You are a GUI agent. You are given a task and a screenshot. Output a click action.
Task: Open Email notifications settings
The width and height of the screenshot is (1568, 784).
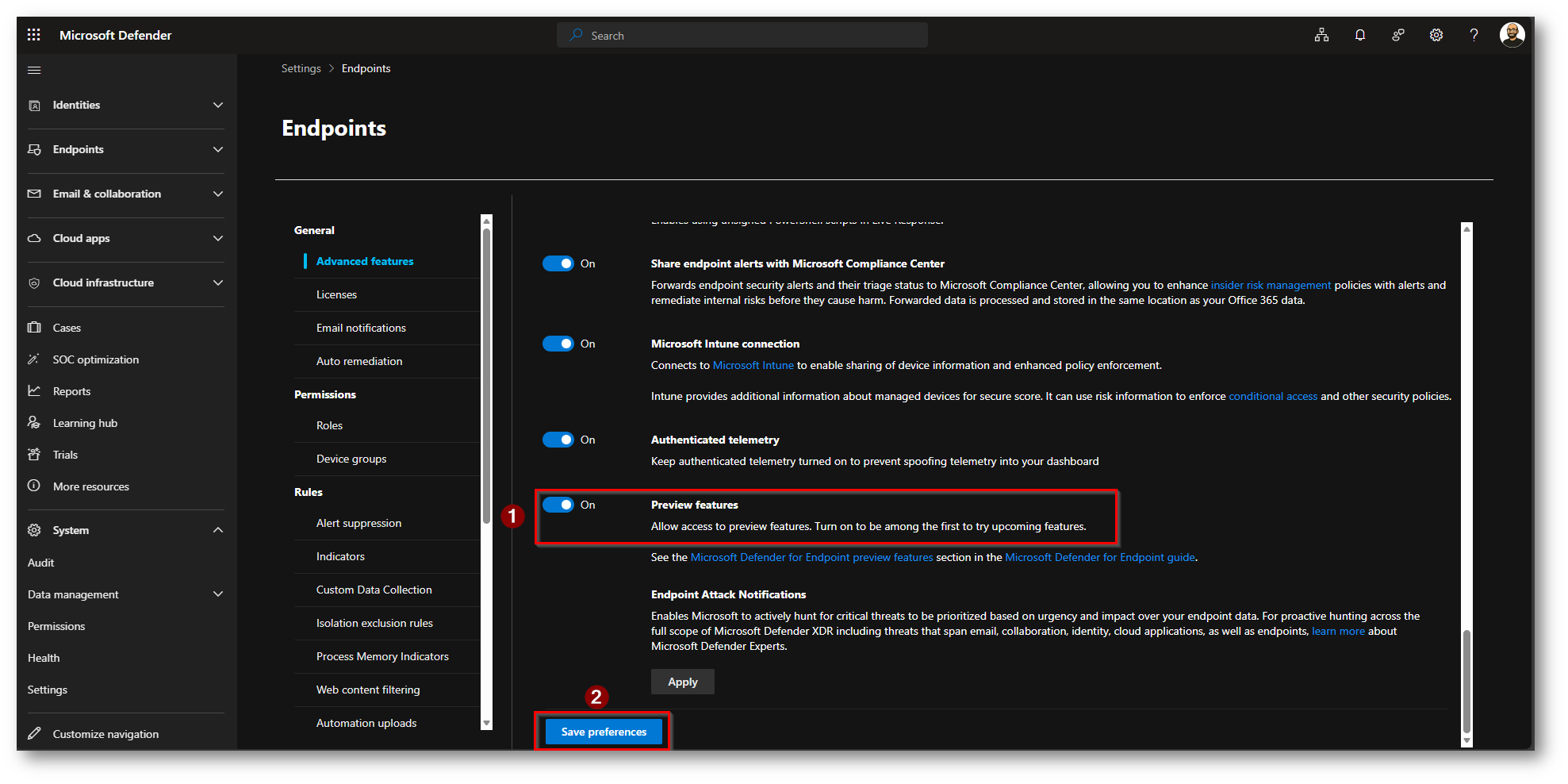point(361,328)
